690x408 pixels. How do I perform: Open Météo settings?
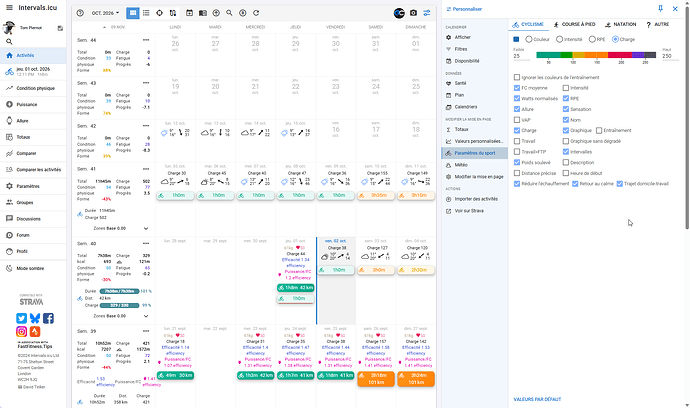click(x=474, y=165)
